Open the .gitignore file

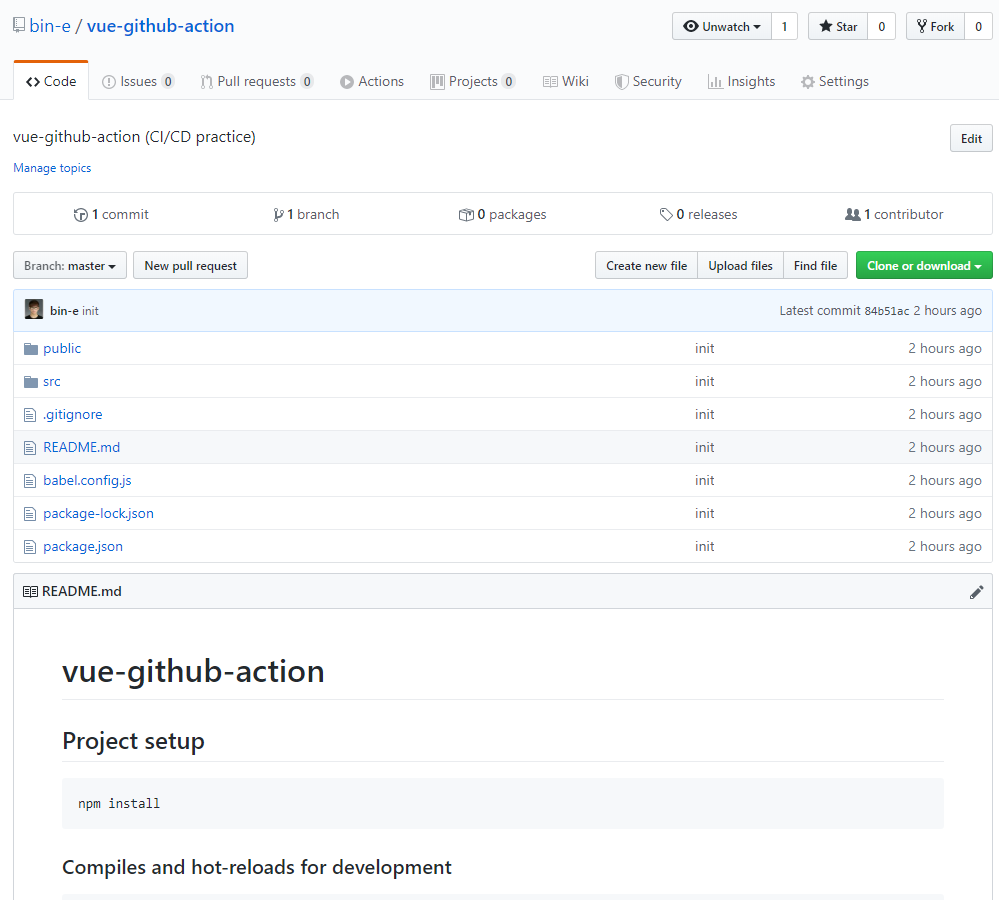tap(73, 415)
